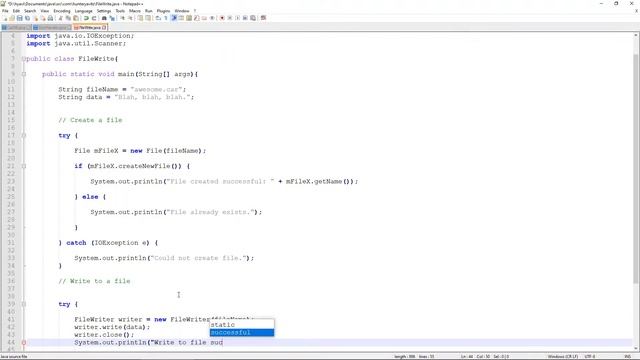
Task: Click in line 19 'File mFileX = new File'
Action: pyautogui.click(x=140, y=151)
